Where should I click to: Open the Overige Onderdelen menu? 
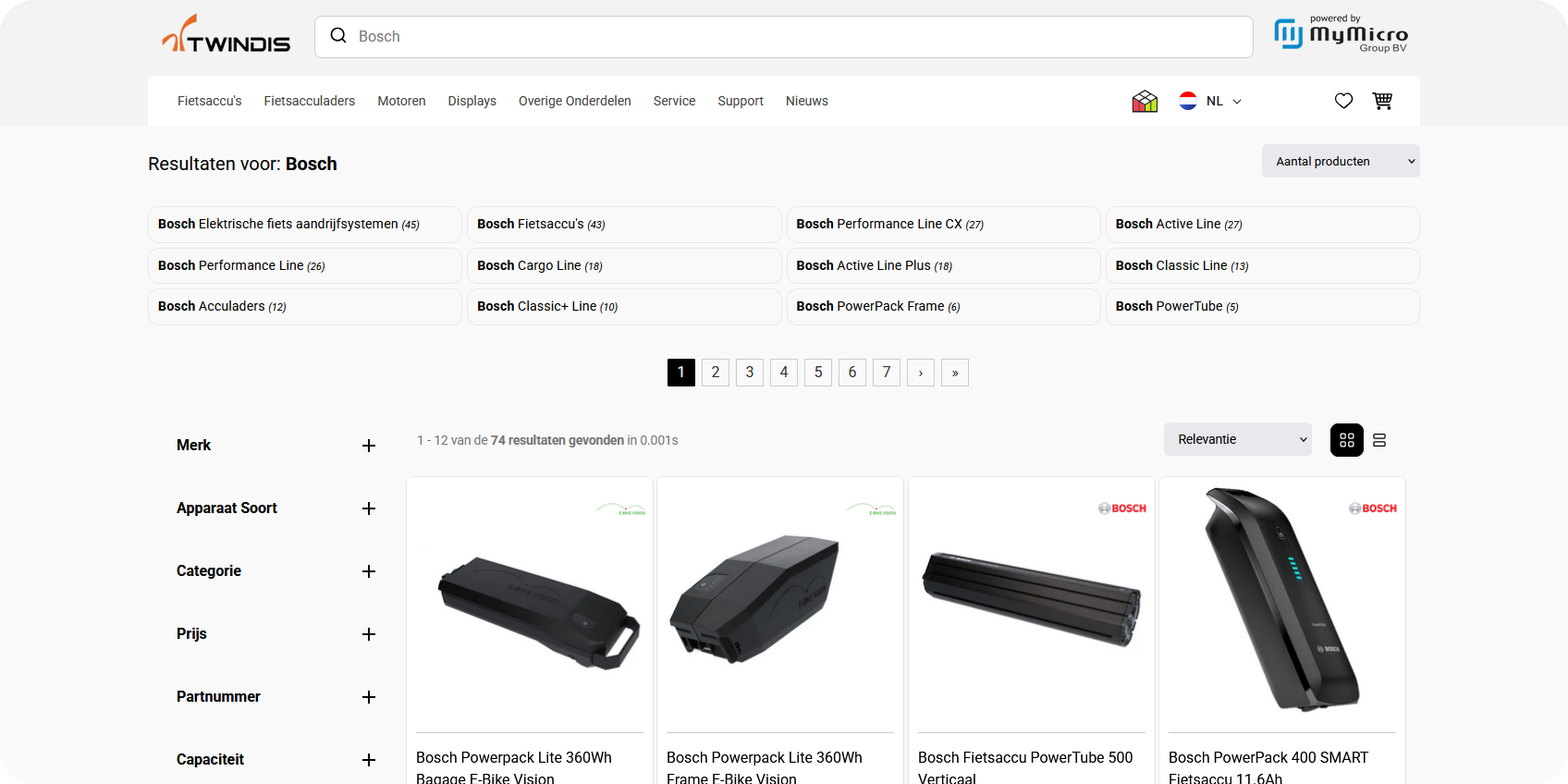pyautogui.click(x=575, y=101)
